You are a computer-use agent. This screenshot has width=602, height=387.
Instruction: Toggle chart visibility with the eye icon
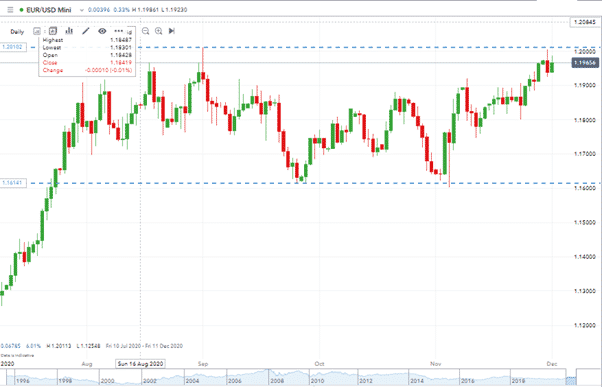tap(102, 31)
